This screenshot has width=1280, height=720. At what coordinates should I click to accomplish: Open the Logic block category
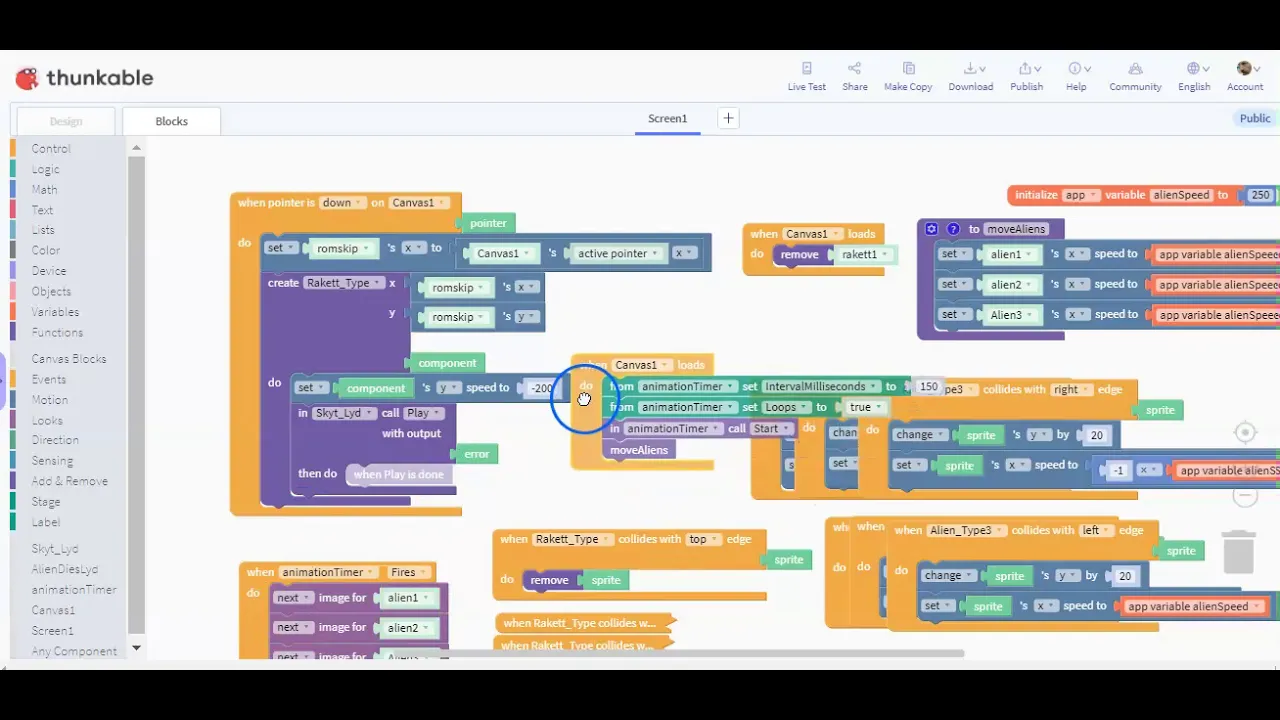click(46, 169)
